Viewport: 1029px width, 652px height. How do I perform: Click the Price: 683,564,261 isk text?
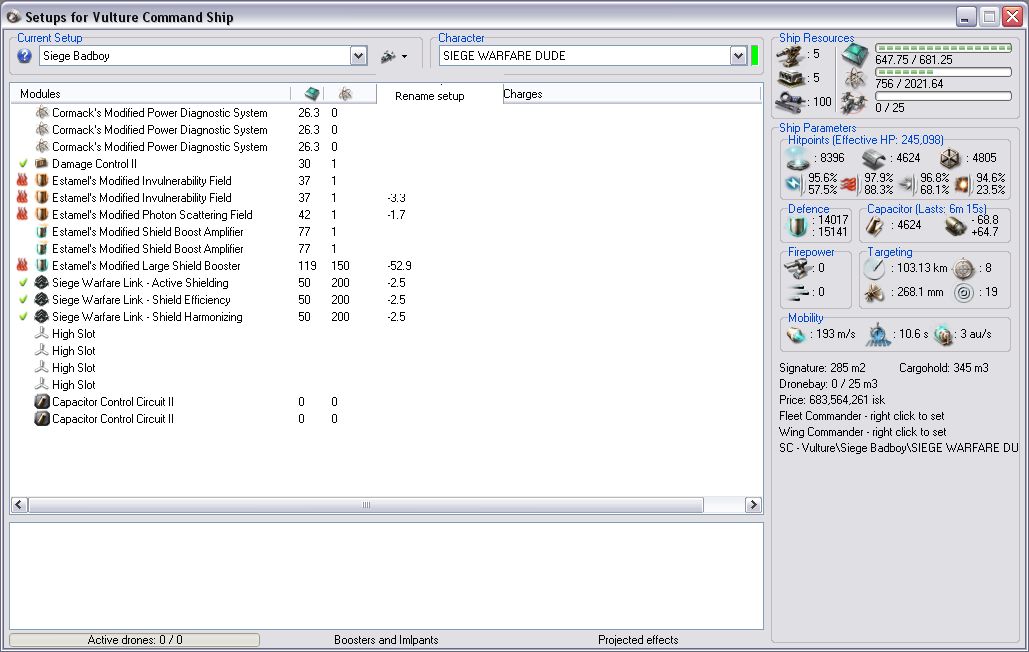coord(832,399)
